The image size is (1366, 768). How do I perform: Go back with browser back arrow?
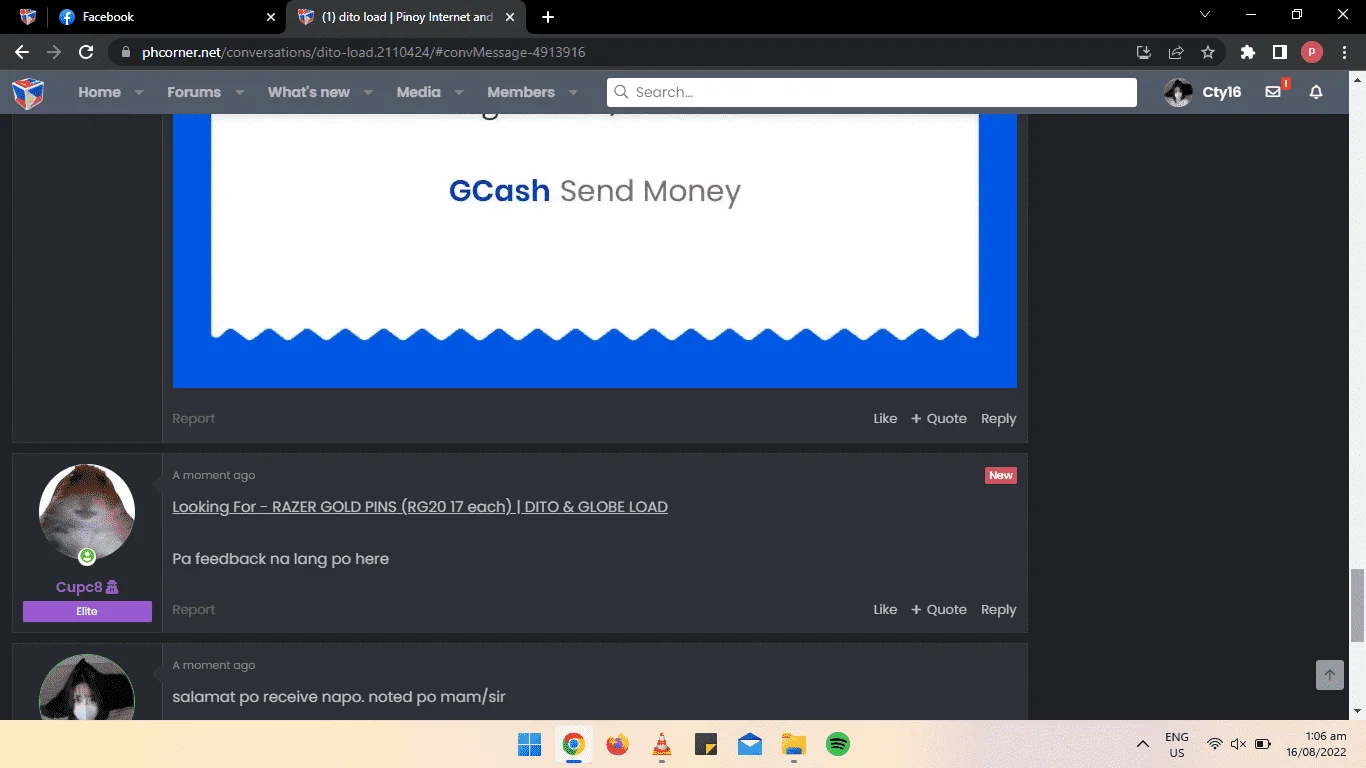coord(22,52)
